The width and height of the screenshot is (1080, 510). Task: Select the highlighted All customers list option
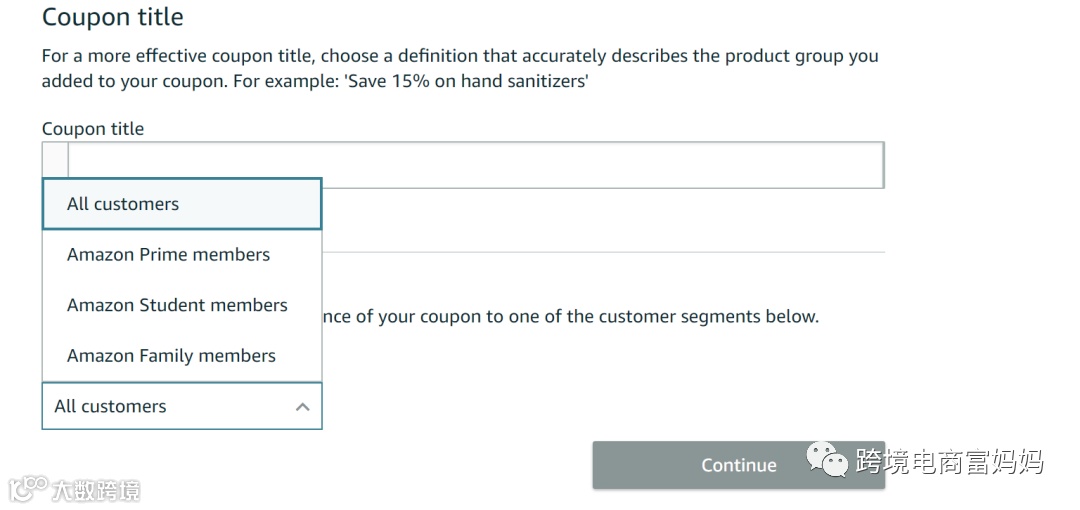(181, 204)
